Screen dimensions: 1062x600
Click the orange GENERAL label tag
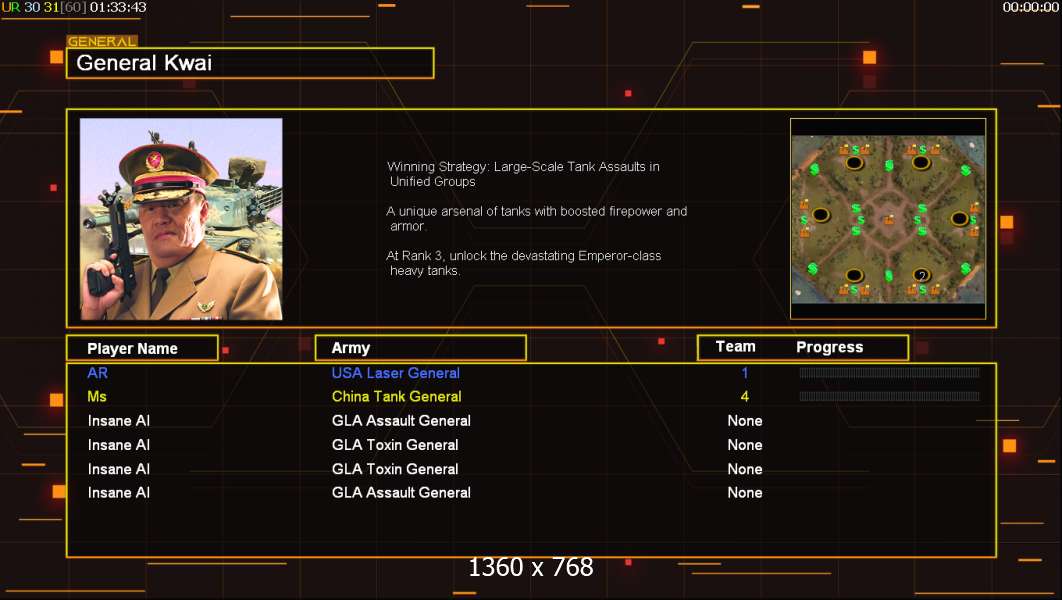102,41
